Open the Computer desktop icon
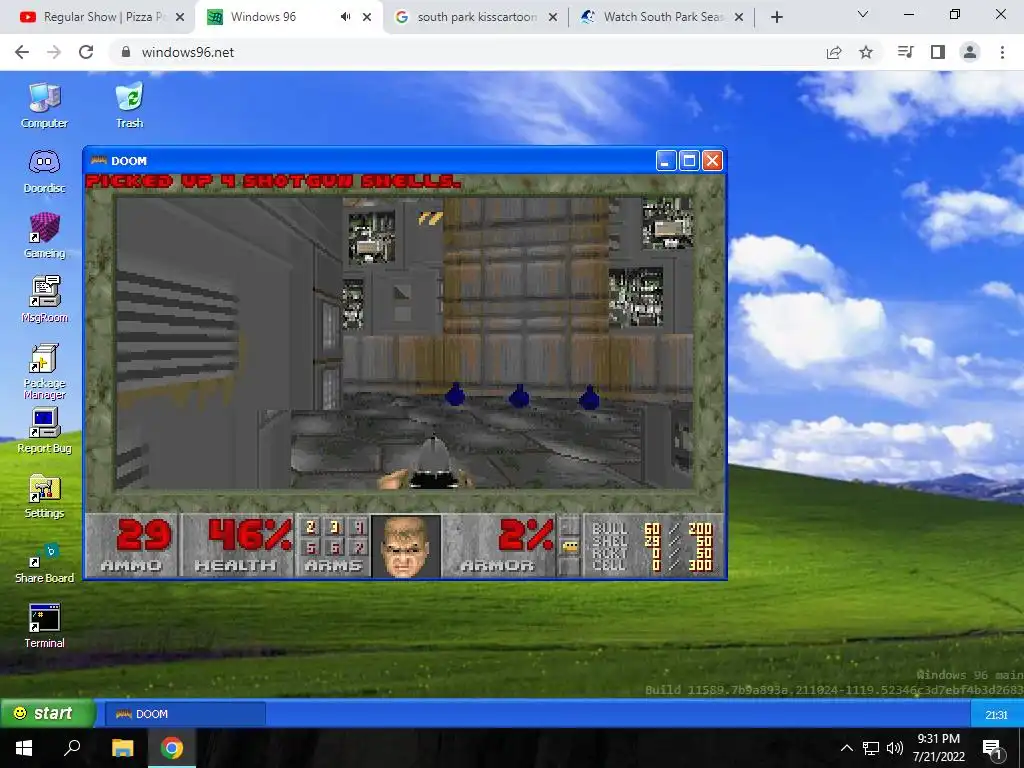Viewport: 1024px width, 768px height. pyautogui.click(x=44, y=105)
